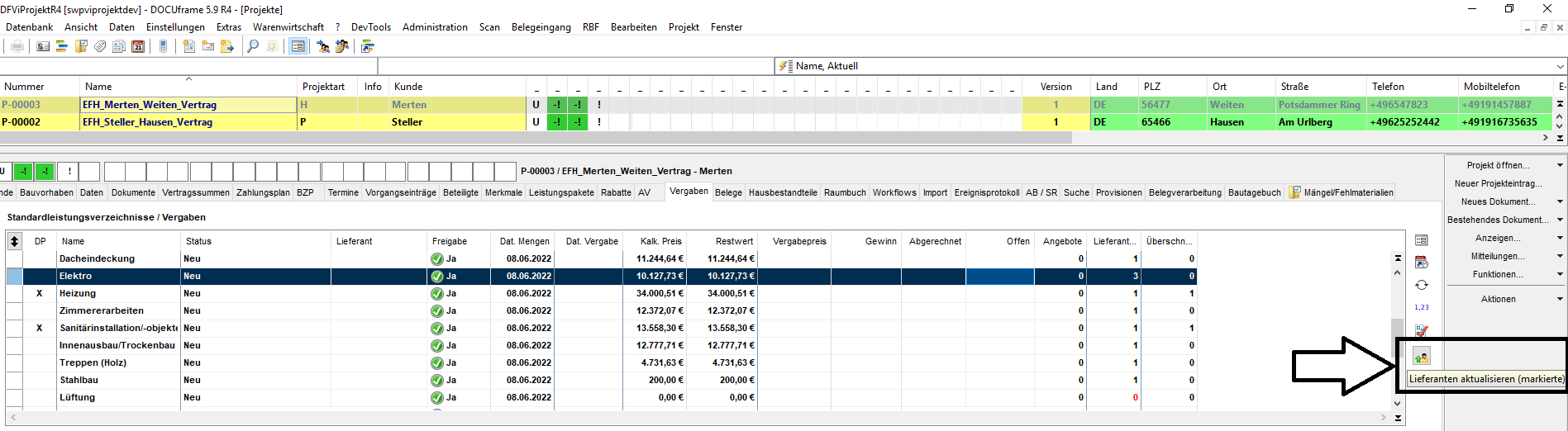The image size is (1568, 431).
Task: Click the mobile phone toolbar icon
Action: (163, 46)
